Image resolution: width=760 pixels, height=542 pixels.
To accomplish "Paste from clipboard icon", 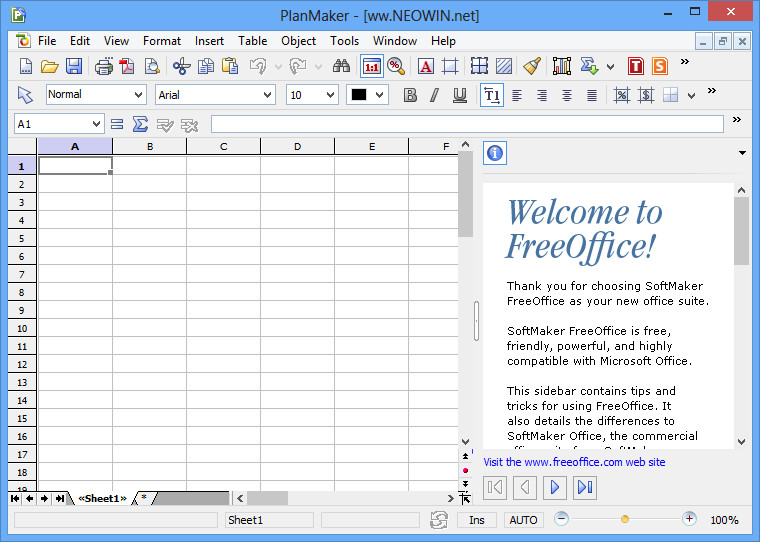I will 230,66.
